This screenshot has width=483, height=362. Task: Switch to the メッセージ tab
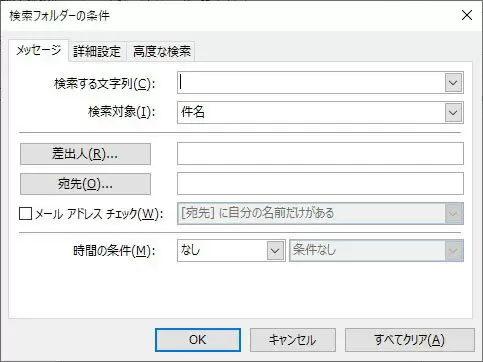(39, 51)
